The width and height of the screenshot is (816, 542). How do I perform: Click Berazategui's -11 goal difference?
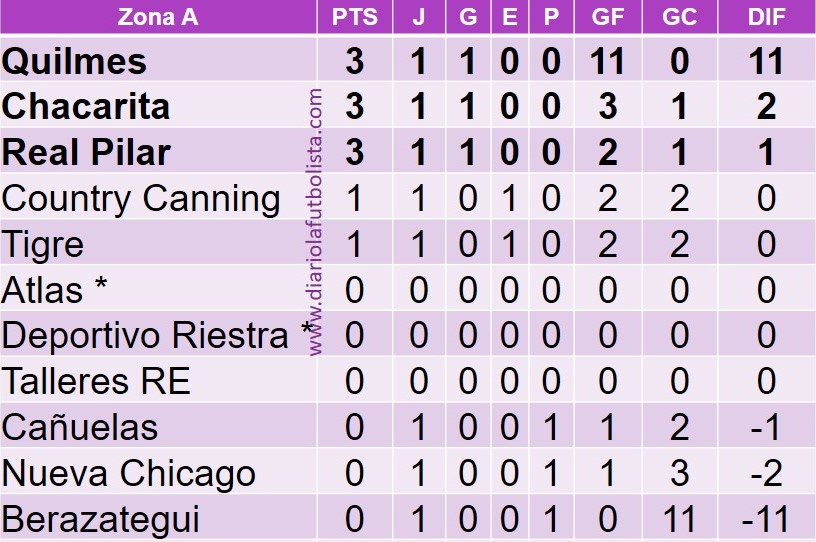click(766, 520)
